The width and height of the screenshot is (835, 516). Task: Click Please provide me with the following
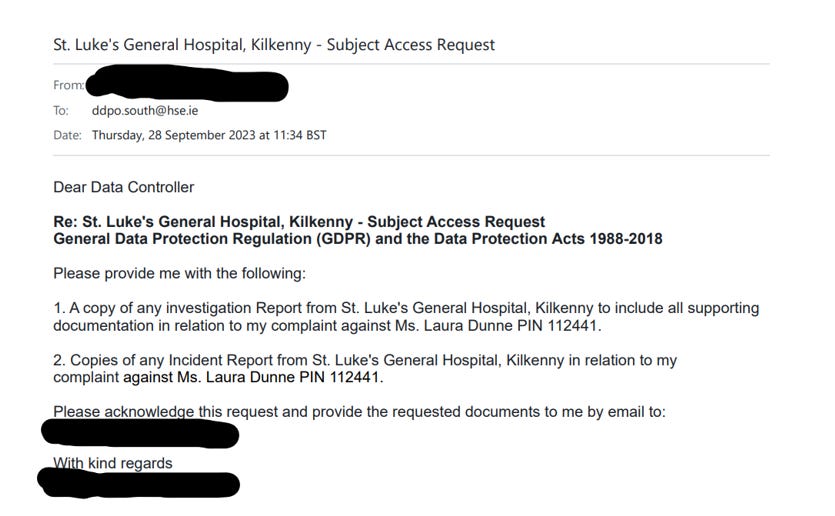click(179, 273)
